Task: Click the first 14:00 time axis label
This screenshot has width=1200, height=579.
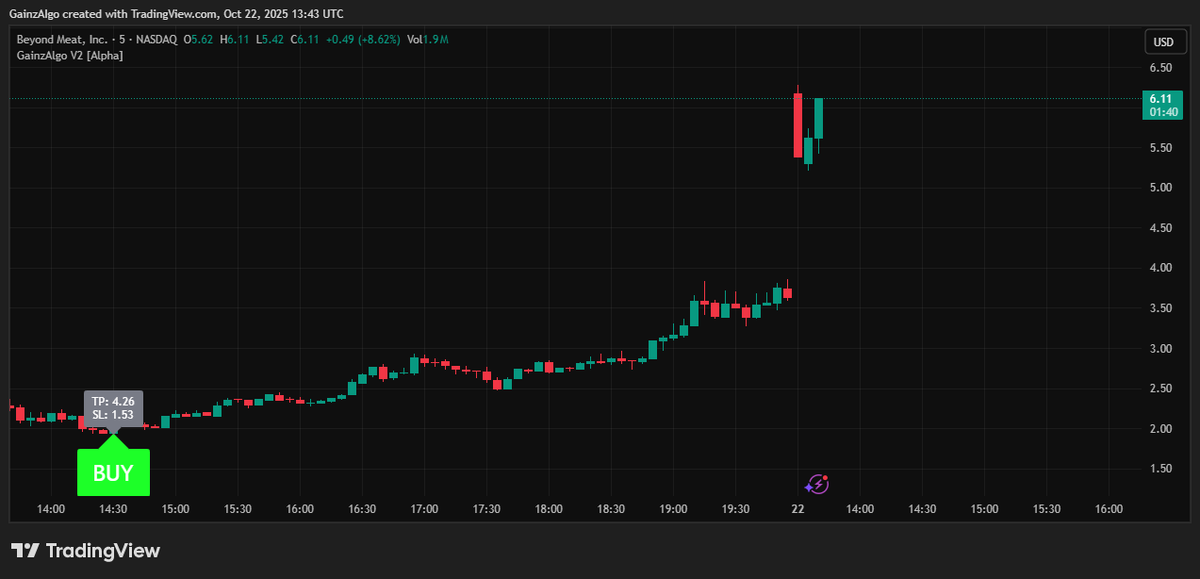Action: pos(51,509)
